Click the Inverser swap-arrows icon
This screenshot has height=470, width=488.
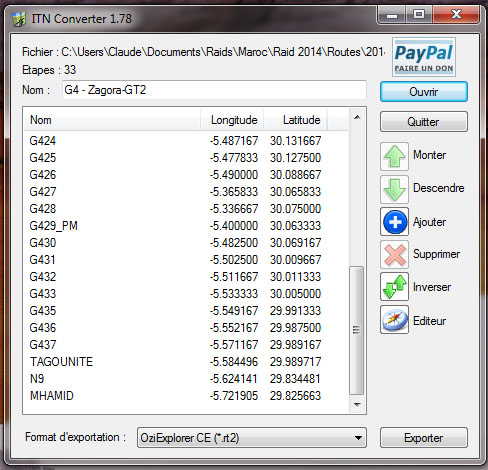click(x=394, y=287)
